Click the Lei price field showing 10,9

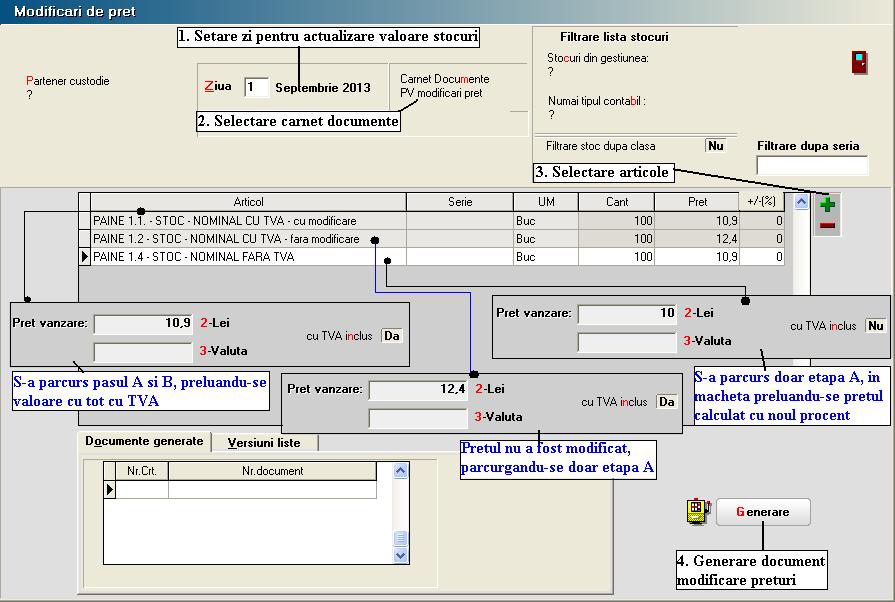click(143, 324)
